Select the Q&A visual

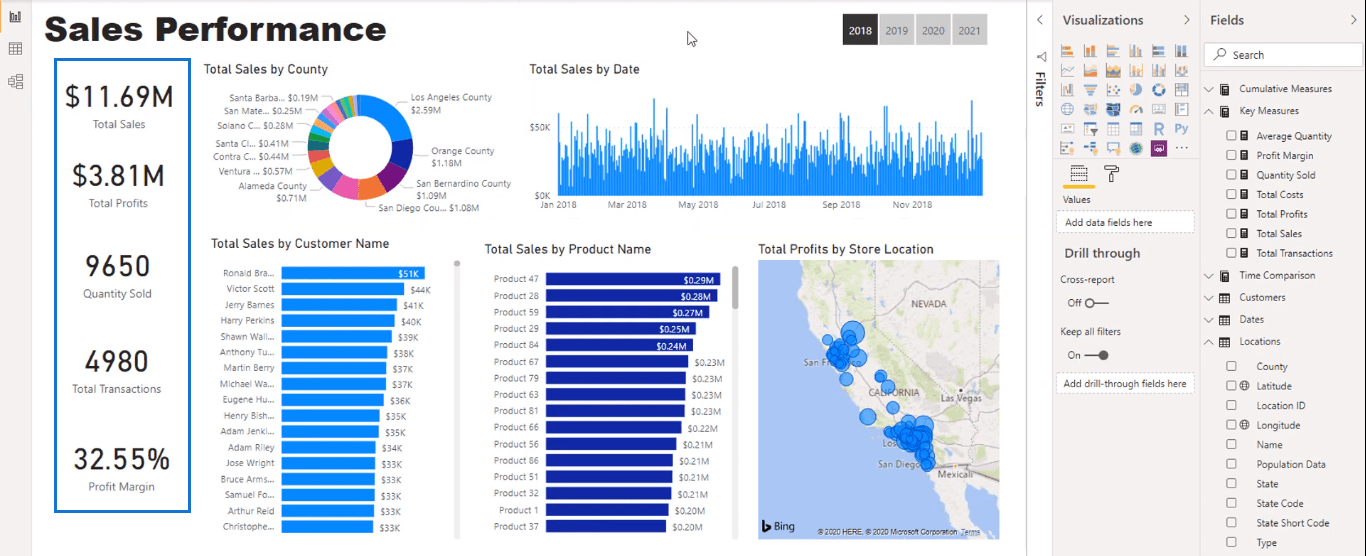[x=1113, y=147]
